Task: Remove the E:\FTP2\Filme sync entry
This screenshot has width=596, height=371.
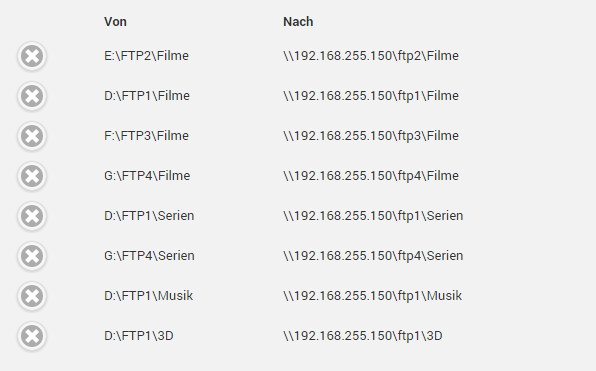Action: (x=32, y=56)
